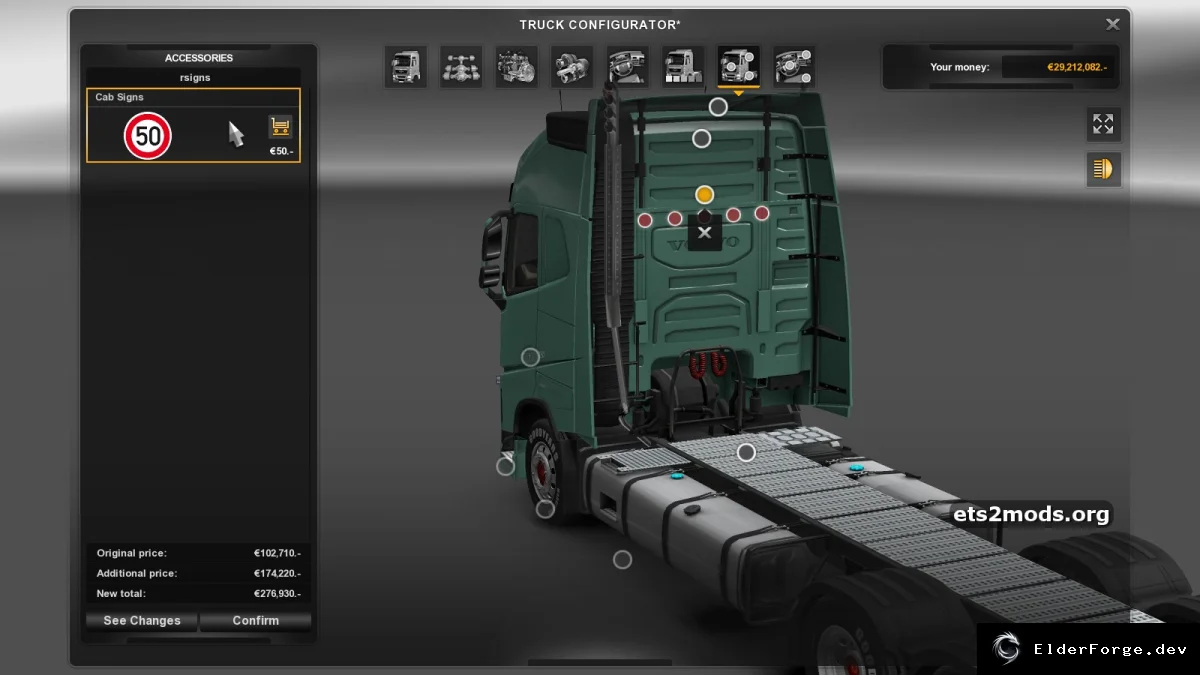
Task: Click the Original price €102,710 value
Action: (276, 553)
